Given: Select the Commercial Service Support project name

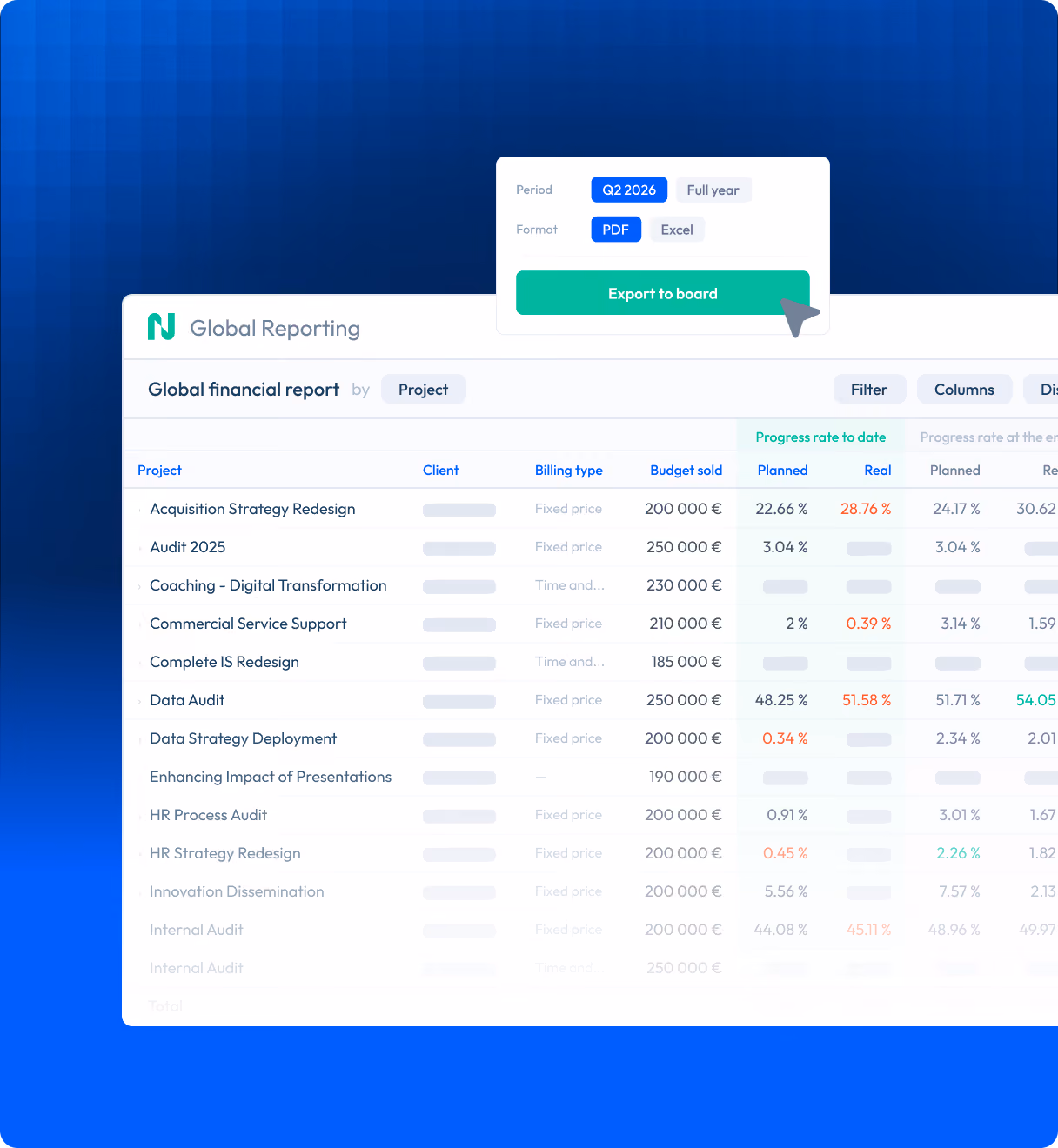Looking at the screenshot, I should tap(248, 624).
